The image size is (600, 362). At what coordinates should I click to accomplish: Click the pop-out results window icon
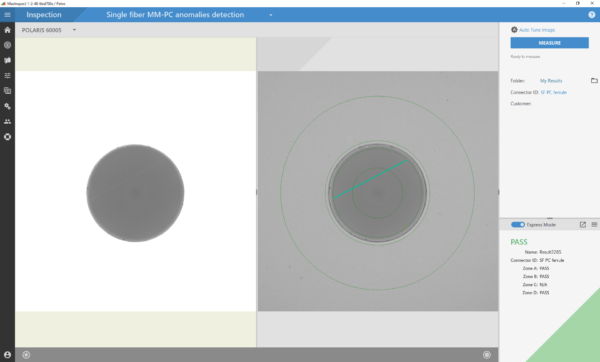(x=583, y=225)
